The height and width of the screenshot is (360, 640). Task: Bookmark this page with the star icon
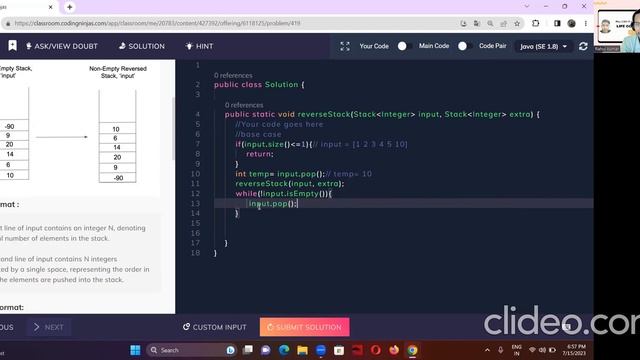click(x=517, y=24)
